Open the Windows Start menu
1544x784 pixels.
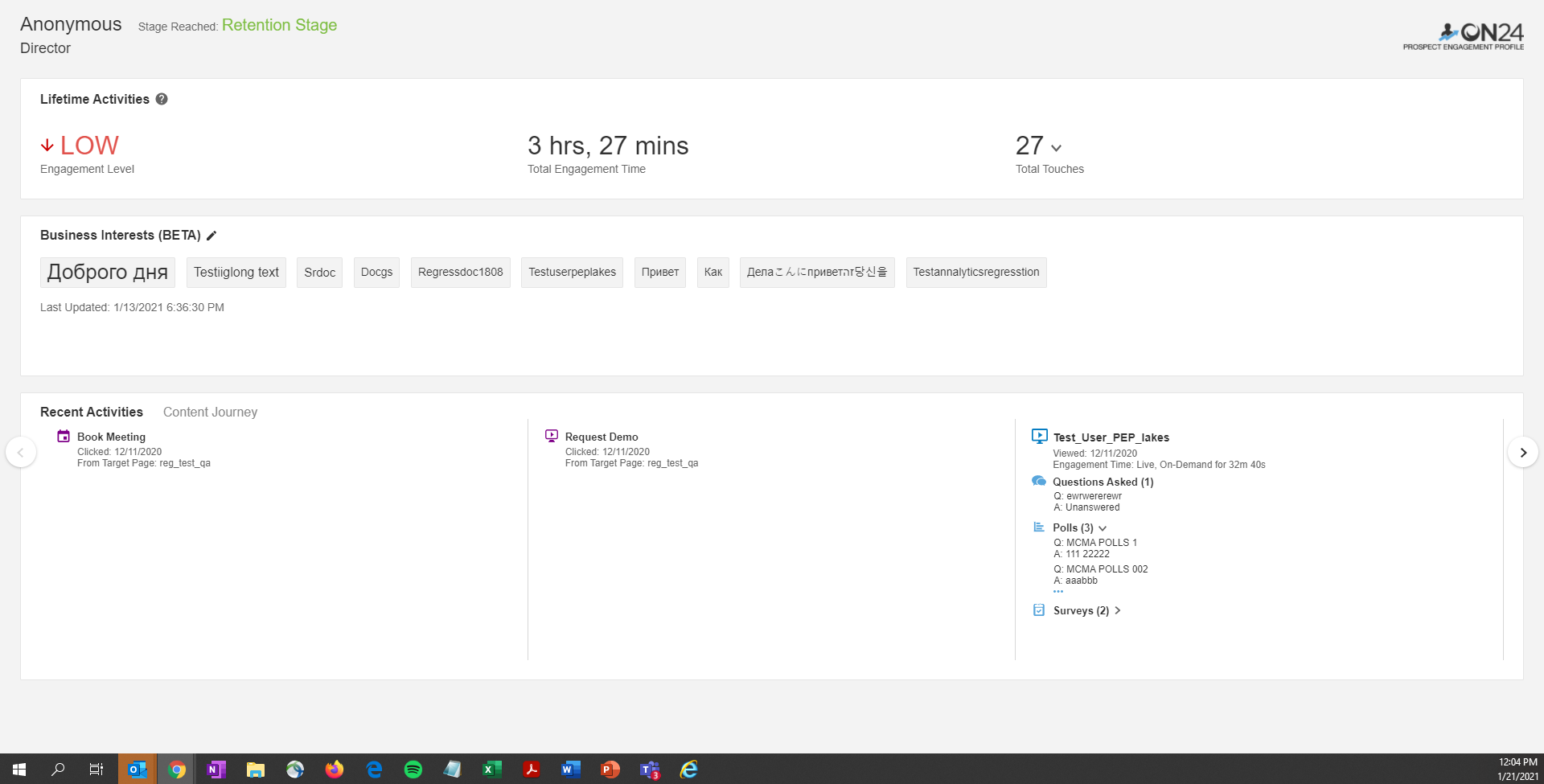19,770
